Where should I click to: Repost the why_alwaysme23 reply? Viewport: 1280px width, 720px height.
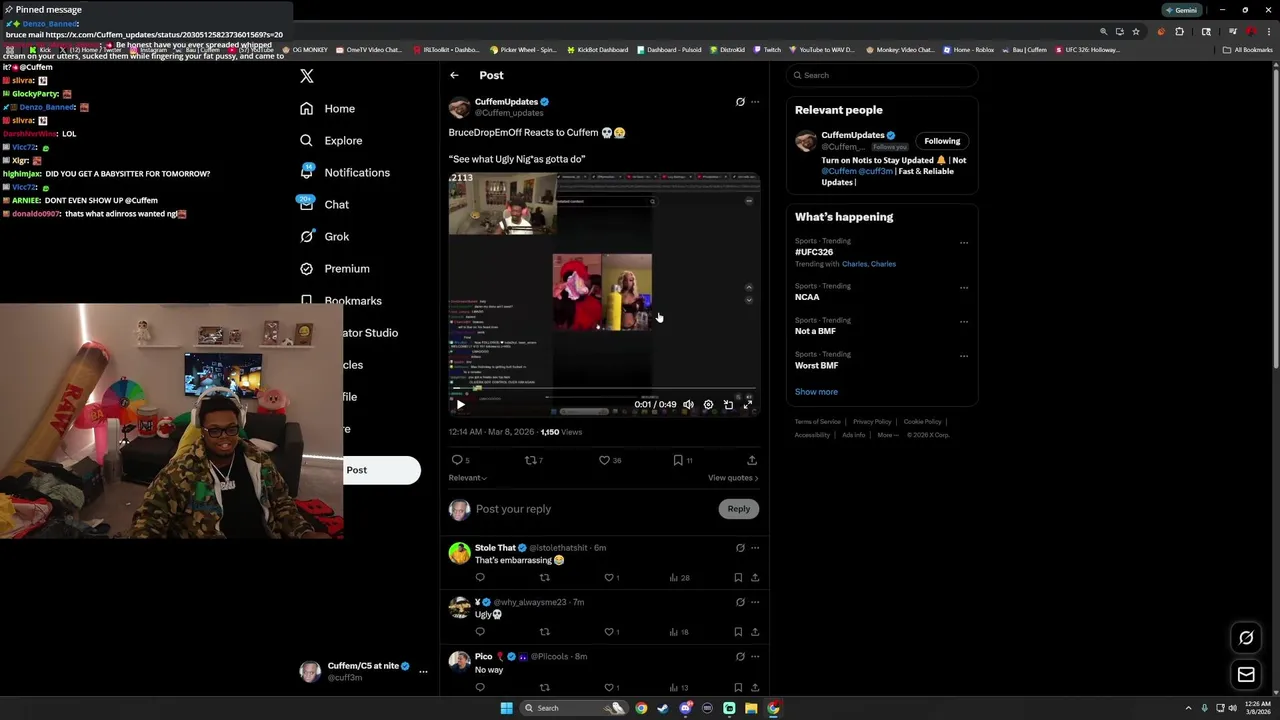[x=545, y=632]
